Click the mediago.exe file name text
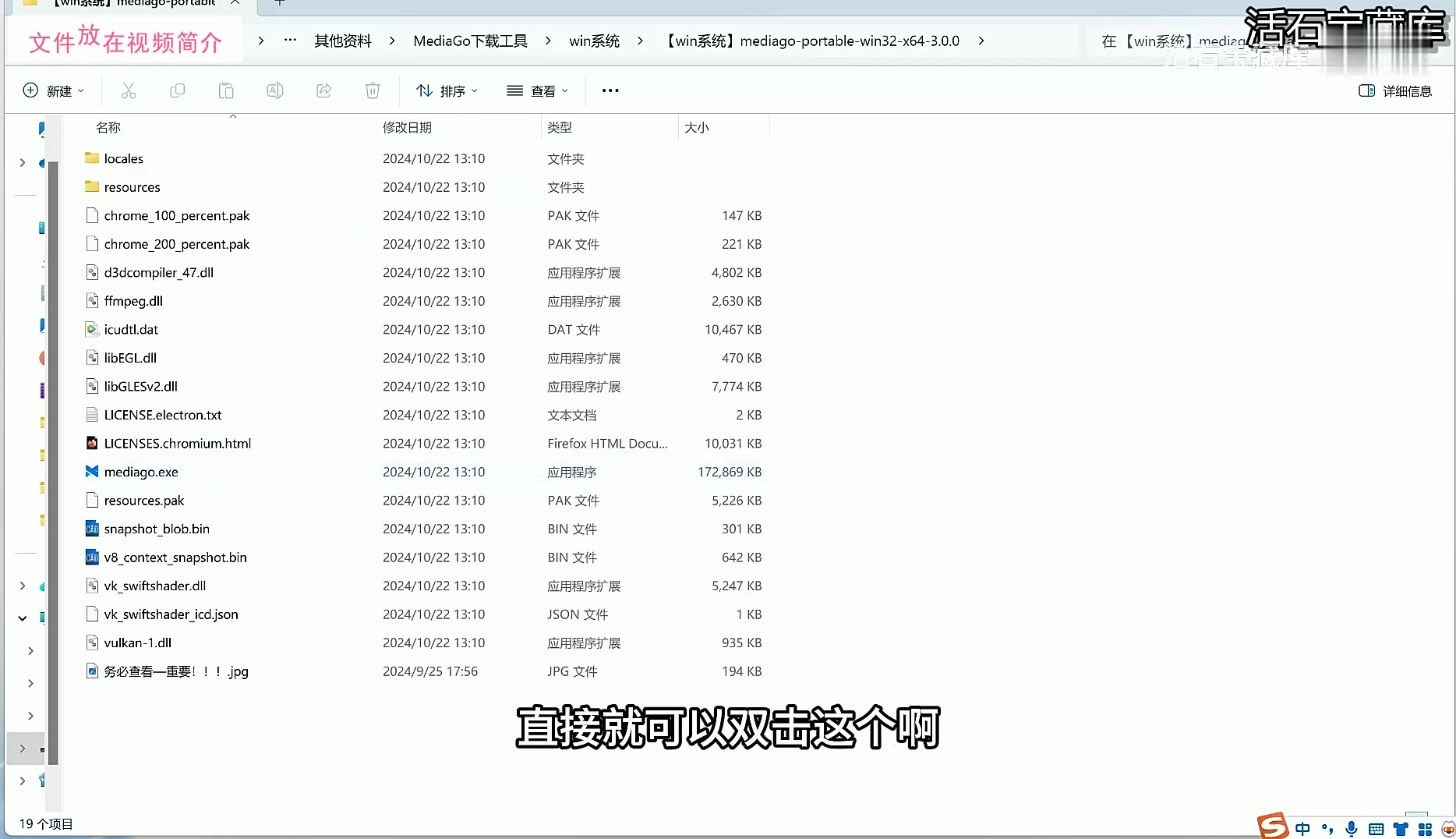This screenshot has width=1456, height=839. [141, 472]
